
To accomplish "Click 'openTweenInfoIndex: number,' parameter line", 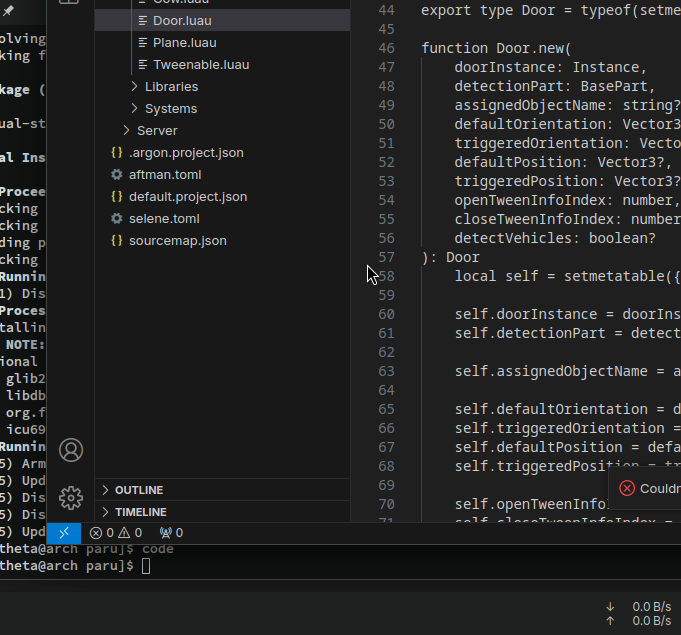I will point(567,200).
